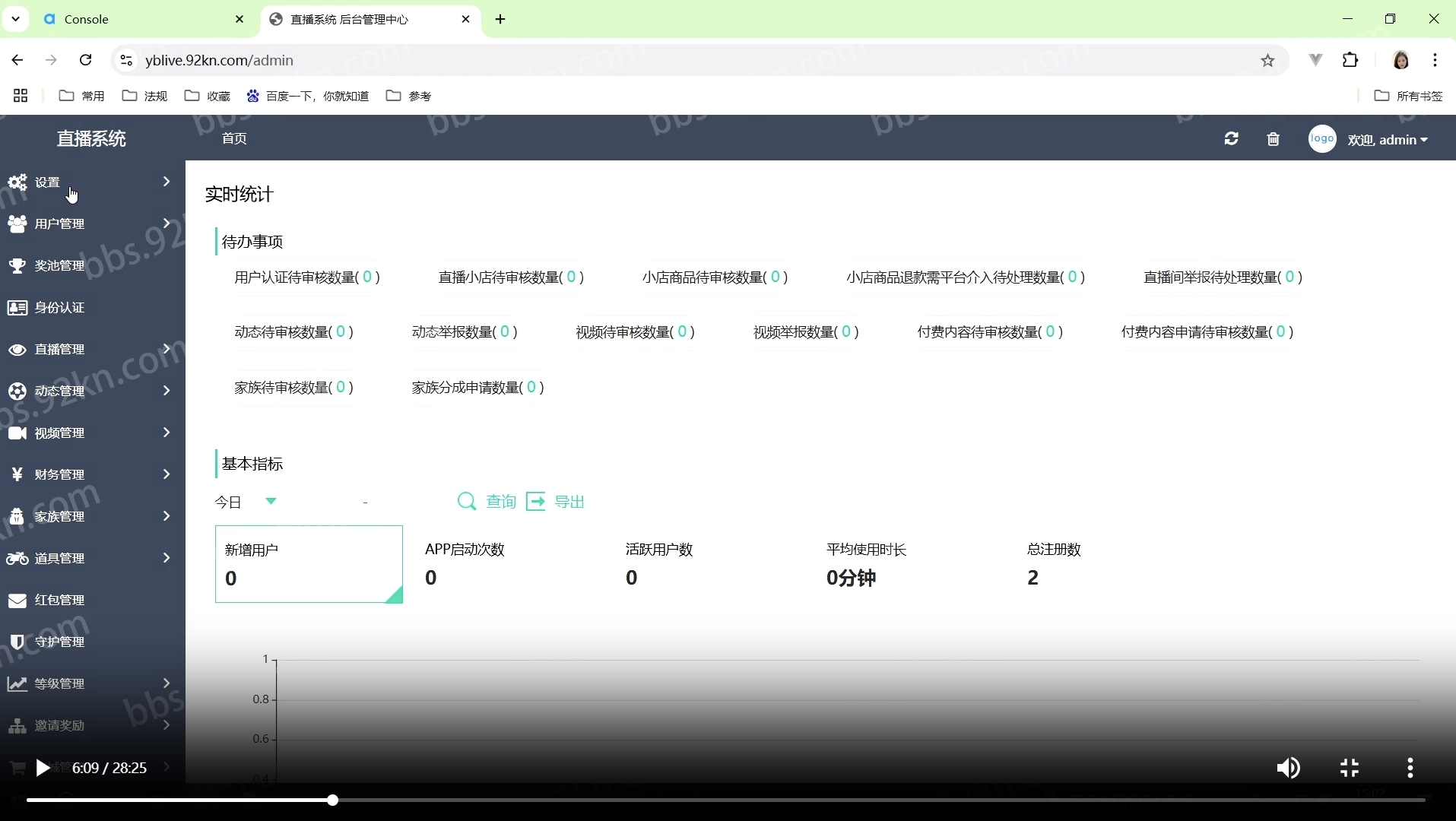Click the 视频管理 camera icon
Screen dimensions: 1456x821
(x=17, y=433)
